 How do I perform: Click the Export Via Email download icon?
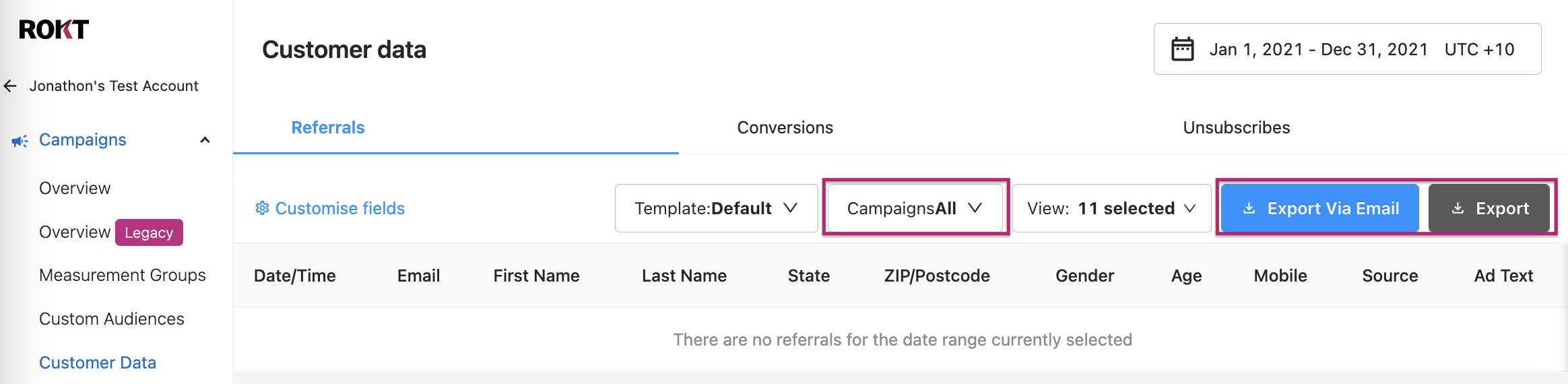[x=1249, y=208]
